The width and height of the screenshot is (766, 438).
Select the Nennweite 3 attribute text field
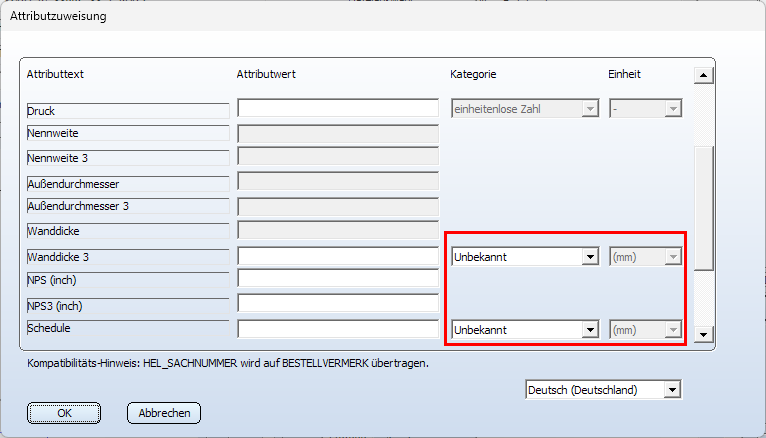click(x=128, y=158)
